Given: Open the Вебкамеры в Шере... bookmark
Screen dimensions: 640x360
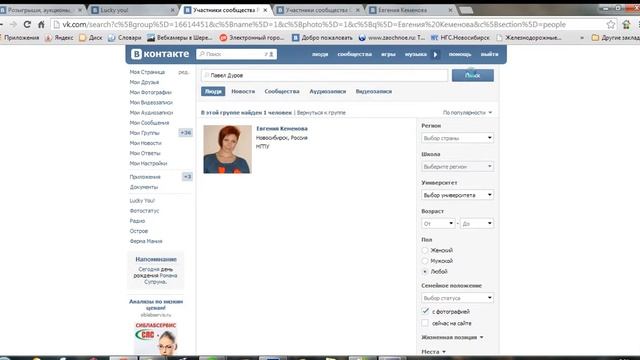Looking at the screenshot, I should [x=180, y=38].
